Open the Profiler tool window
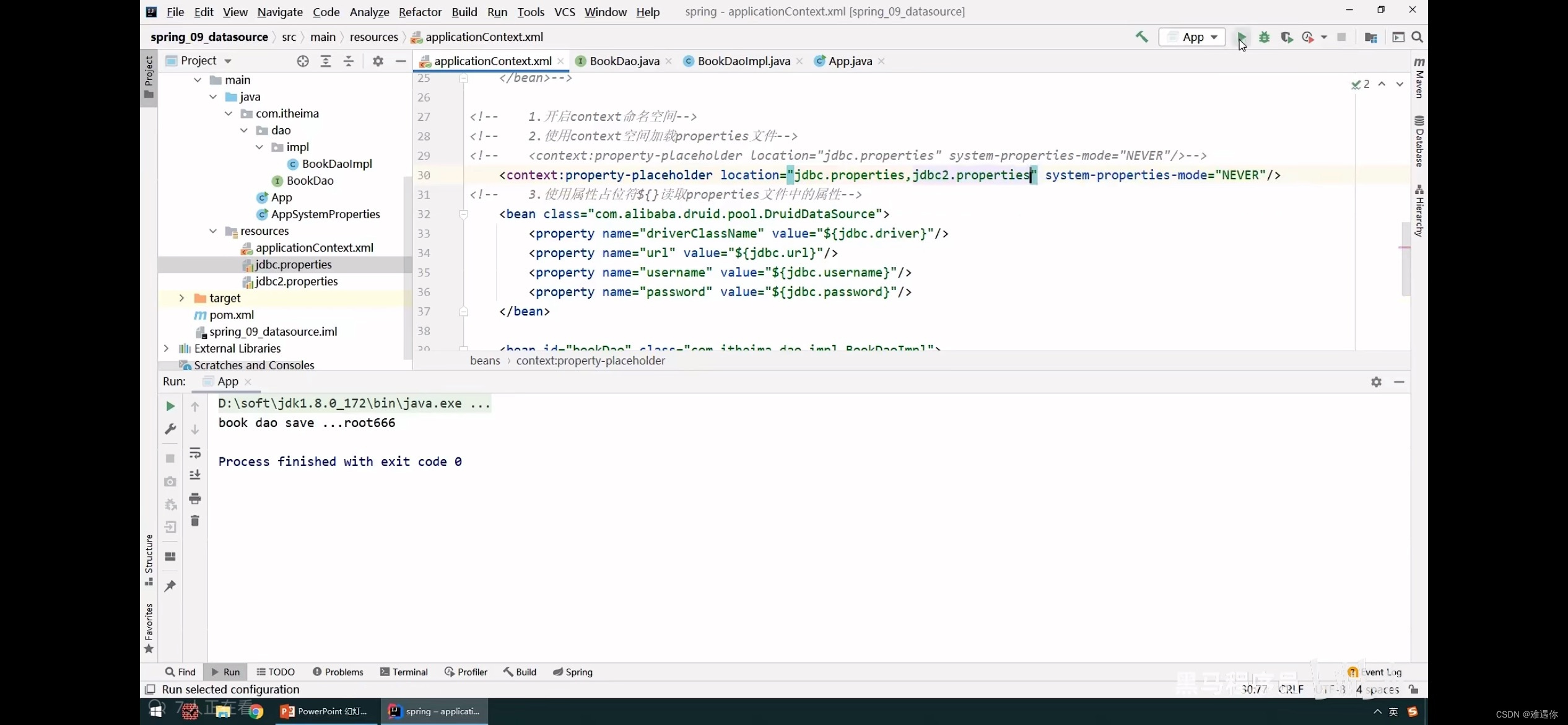 click(x=466, y=672)
